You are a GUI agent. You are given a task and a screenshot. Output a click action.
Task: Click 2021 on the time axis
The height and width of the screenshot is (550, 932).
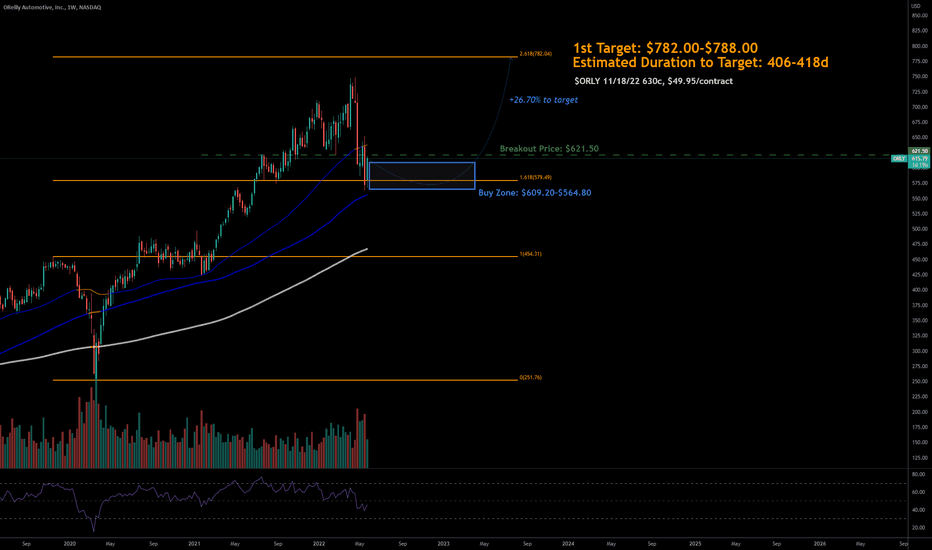click(194, 543)
